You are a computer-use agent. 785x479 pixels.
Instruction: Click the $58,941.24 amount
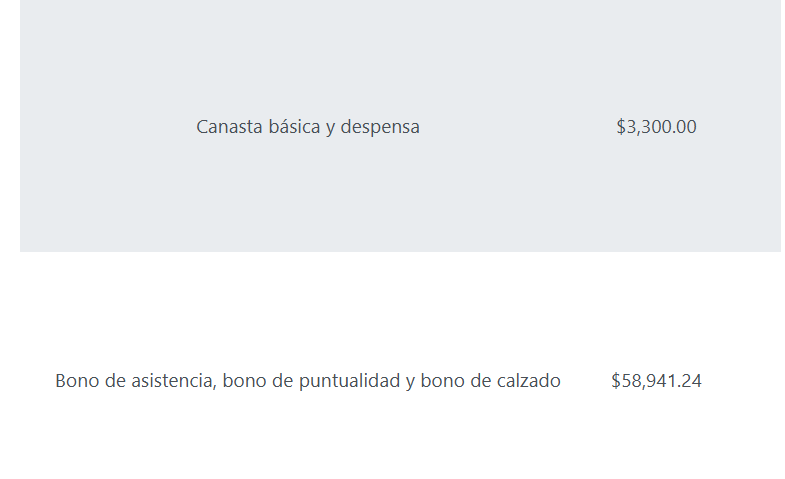(656, 381)
